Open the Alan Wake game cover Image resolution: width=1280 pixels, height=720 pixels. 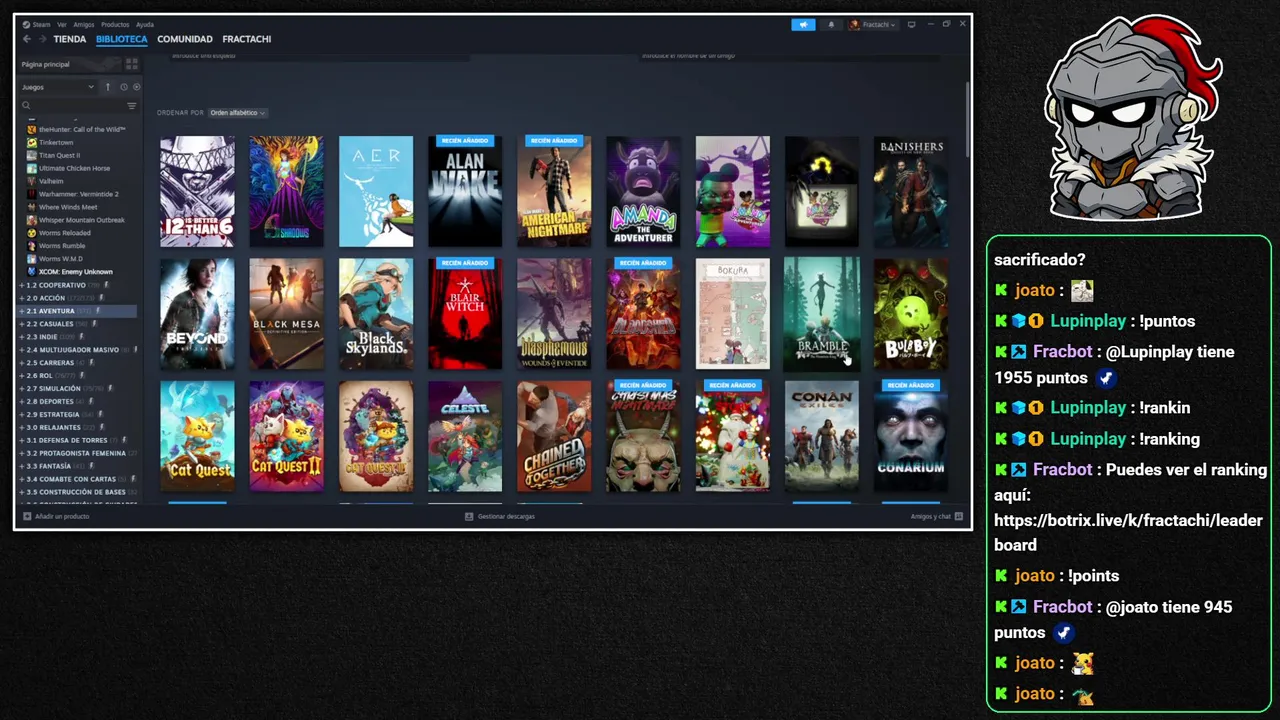click(465, 191)
